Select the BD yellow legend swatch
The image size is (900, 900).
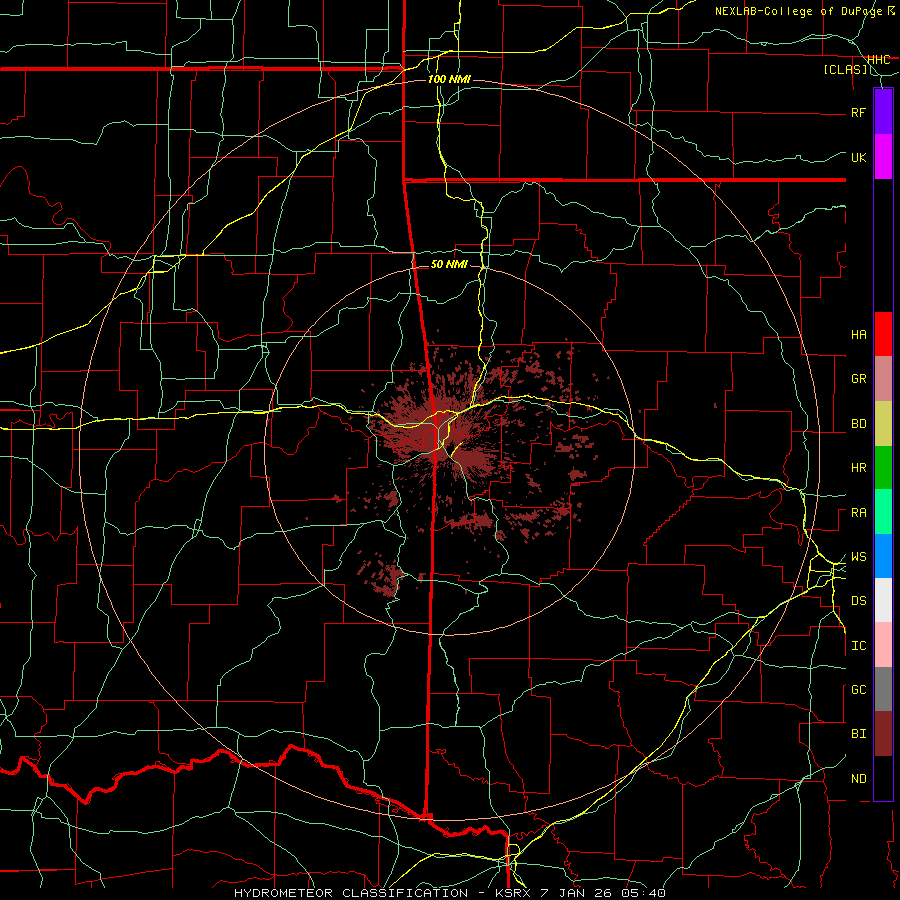click(883, 424)
